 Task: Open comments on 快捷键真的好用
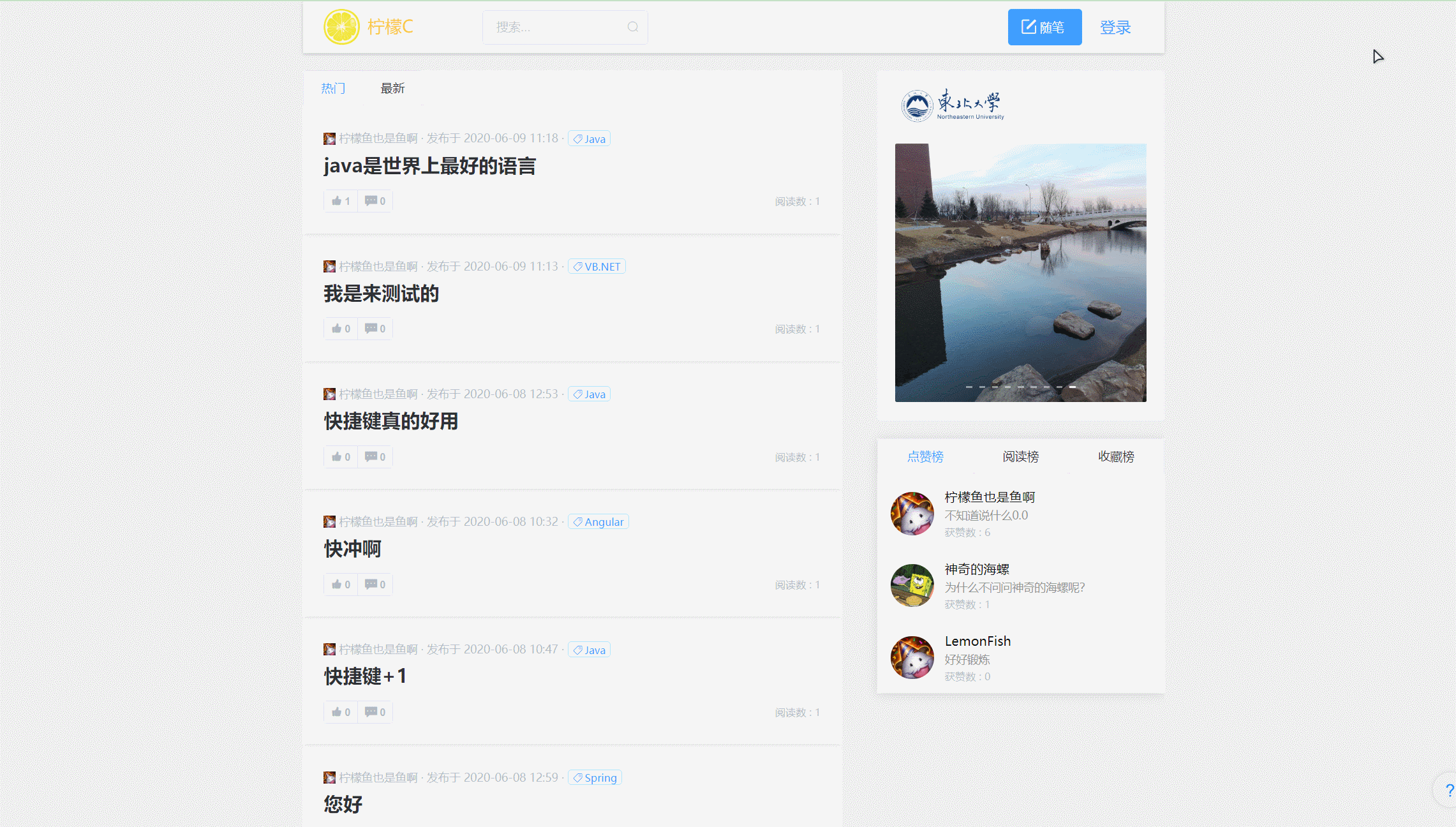coord(375,457)
